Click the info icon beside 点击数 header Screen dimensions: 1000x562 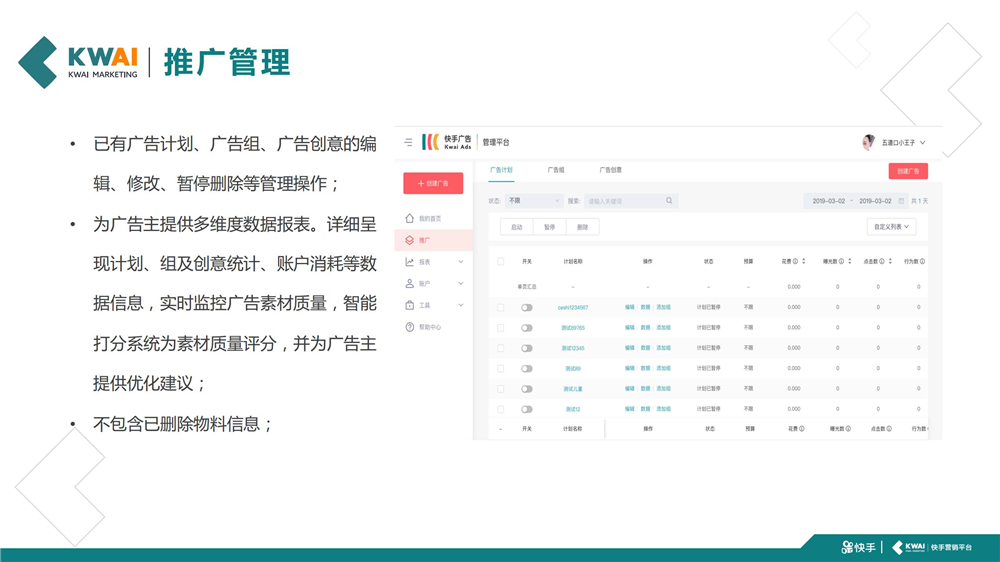click(x=882, y=262)
